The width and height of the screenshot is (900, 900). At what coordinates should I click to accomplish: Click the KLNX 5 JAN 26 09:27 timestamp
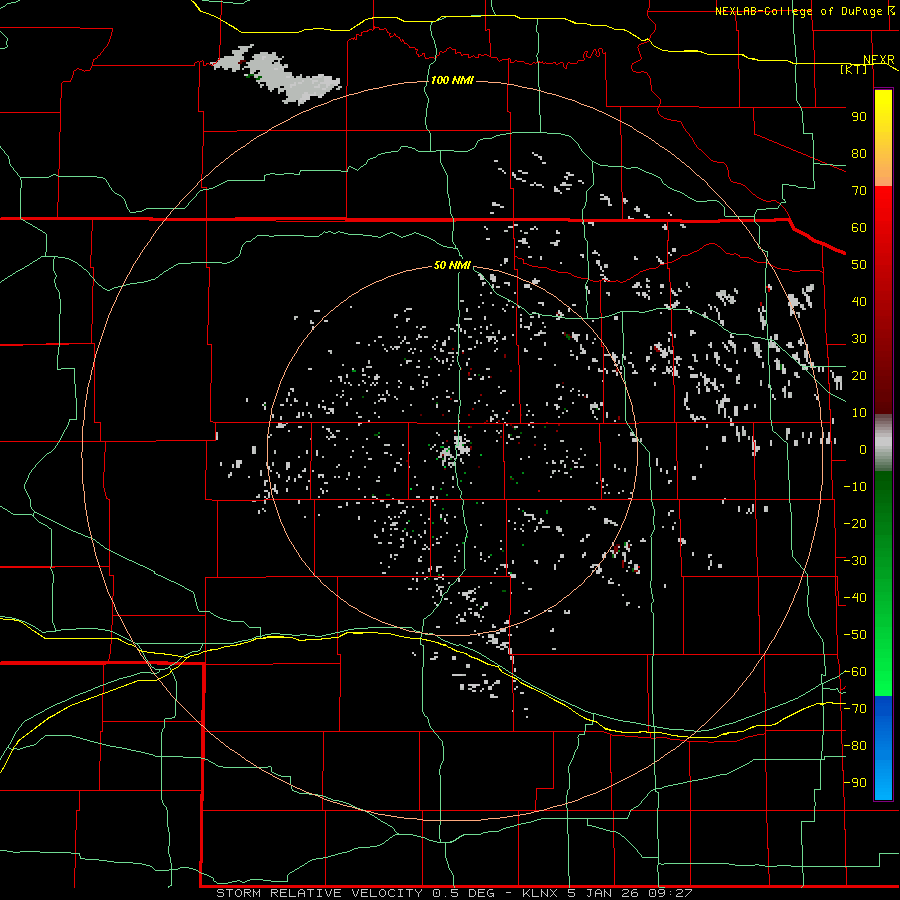(607, 893)
